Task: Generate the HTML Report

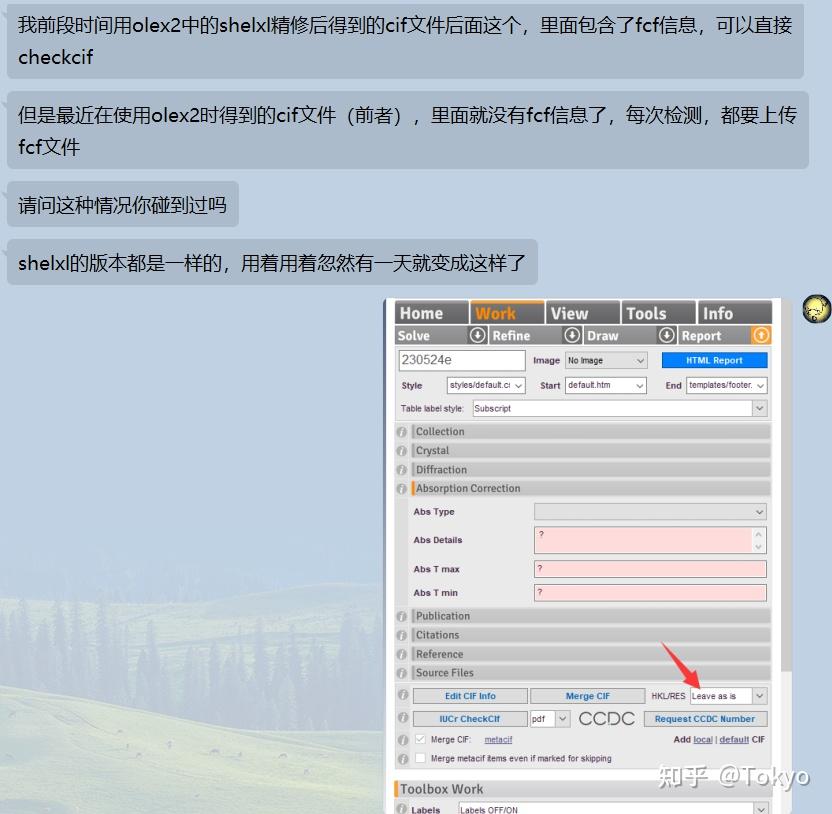Action: point(713,360)
